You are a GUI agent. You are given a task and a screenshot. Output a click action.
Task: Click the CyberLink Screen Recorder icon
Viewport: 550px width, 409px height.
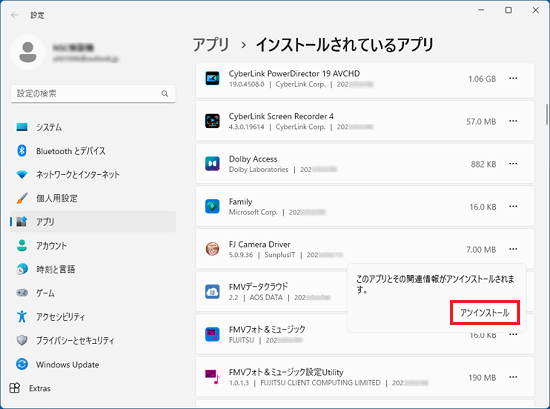click(212, 121)
